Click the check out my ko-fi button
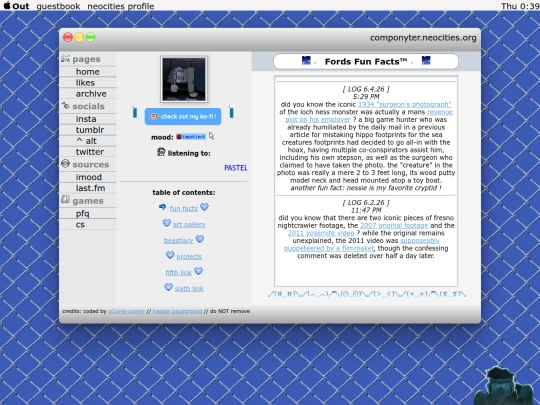The height and width of the screenshot is (405, 540). [x=183, y=116]
